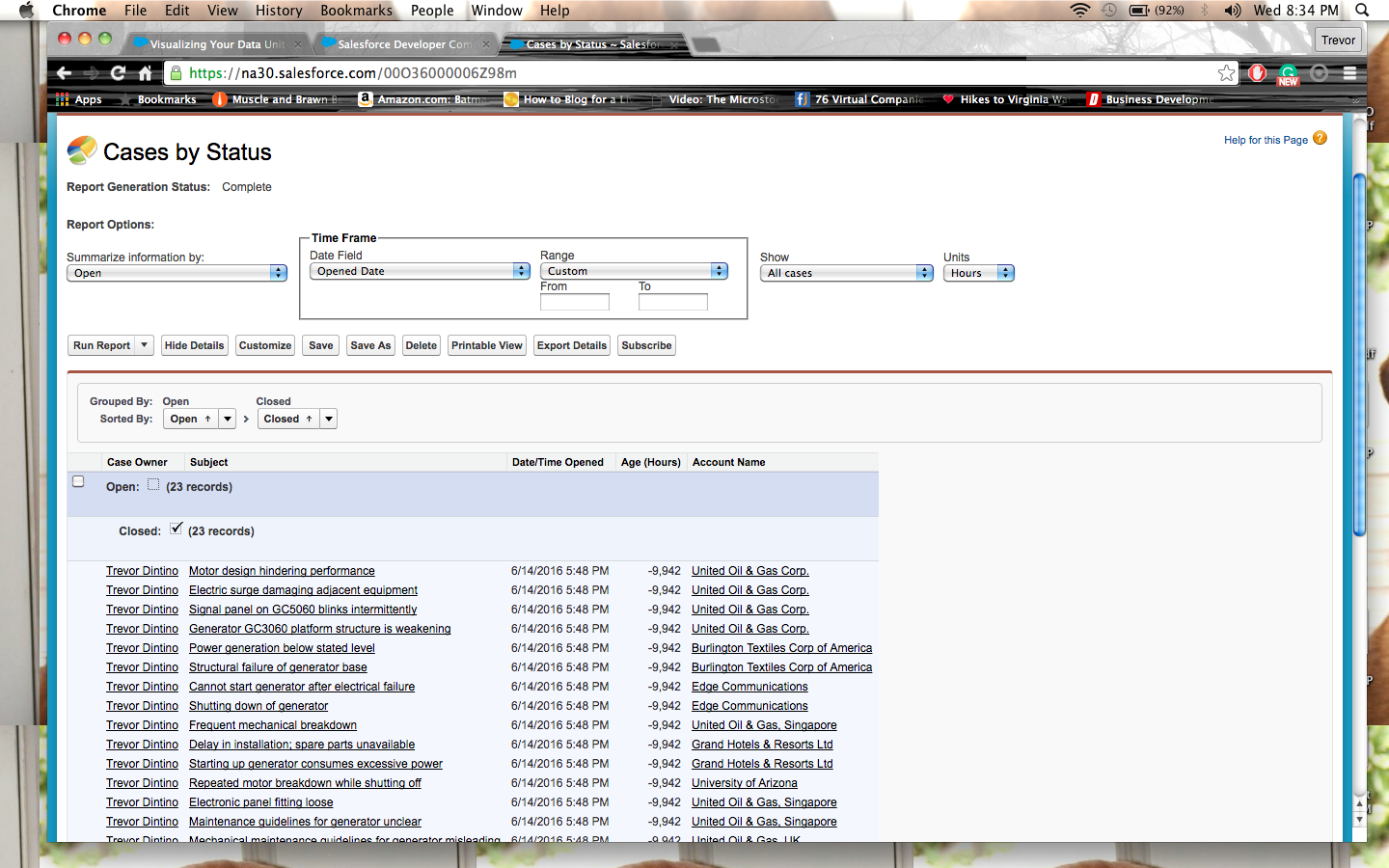Open the Chrome hamburger menu
Image resolution: width=1389 pixels, height=868 pixels.
pyautogui.click(x=1349, y=72)
